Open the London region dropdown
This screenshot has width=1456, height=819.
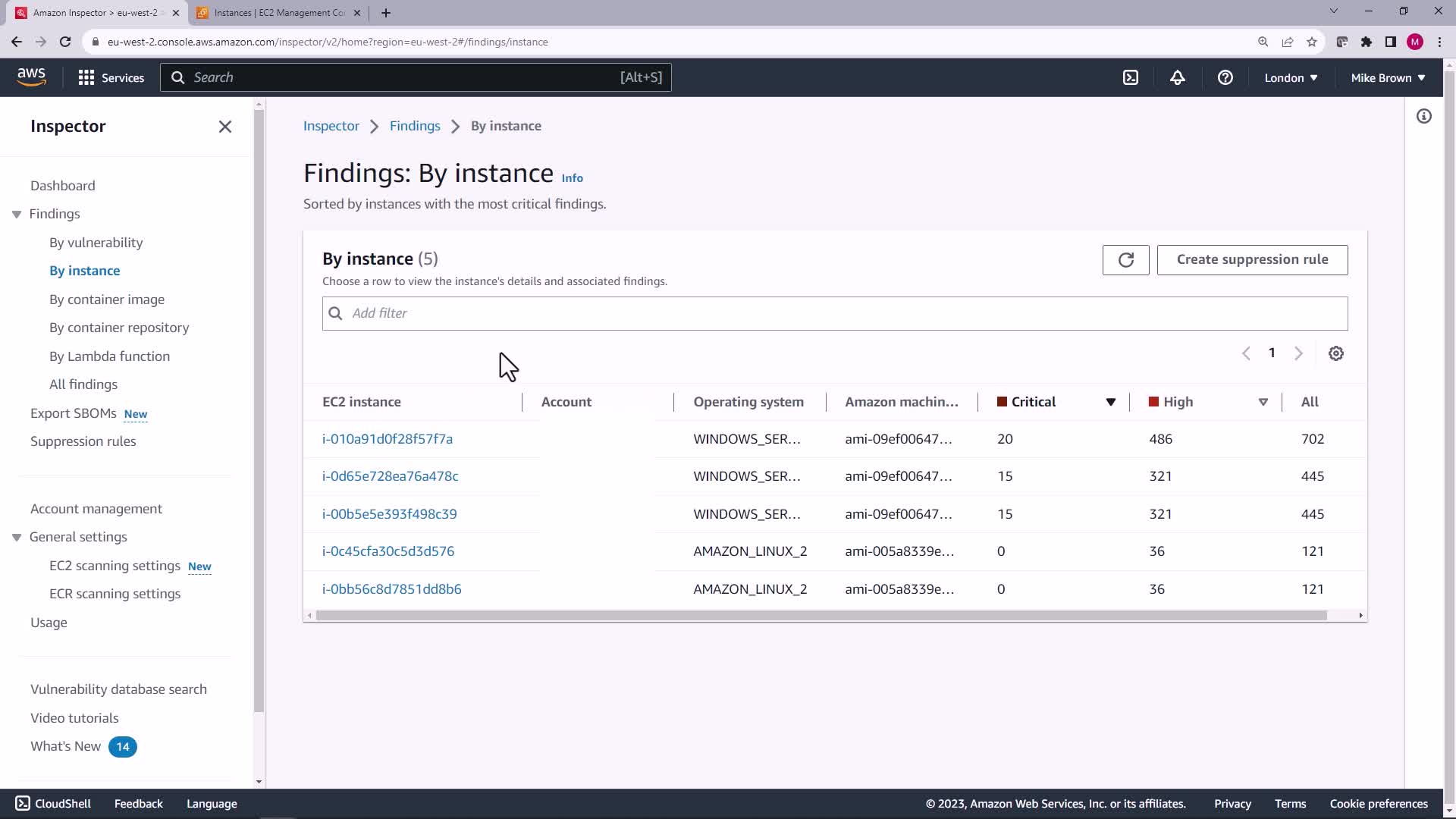coord(1291,77)
